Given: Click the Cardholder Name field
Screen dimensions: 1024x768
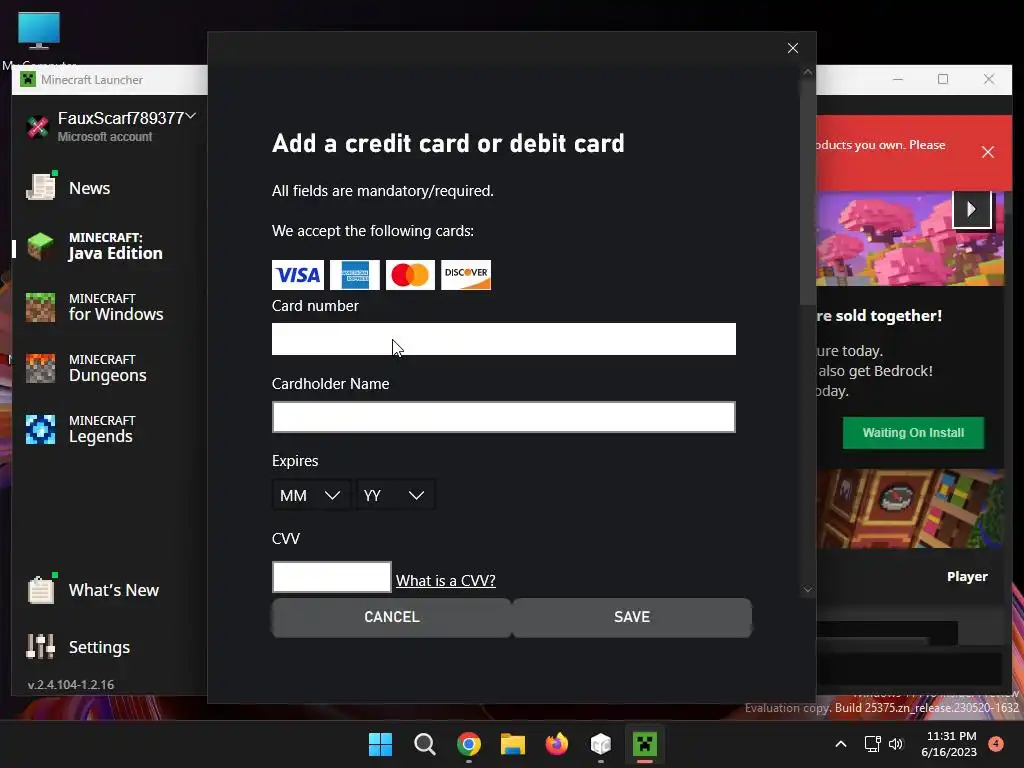Looking at the screenshot, I should coord(504,417).
